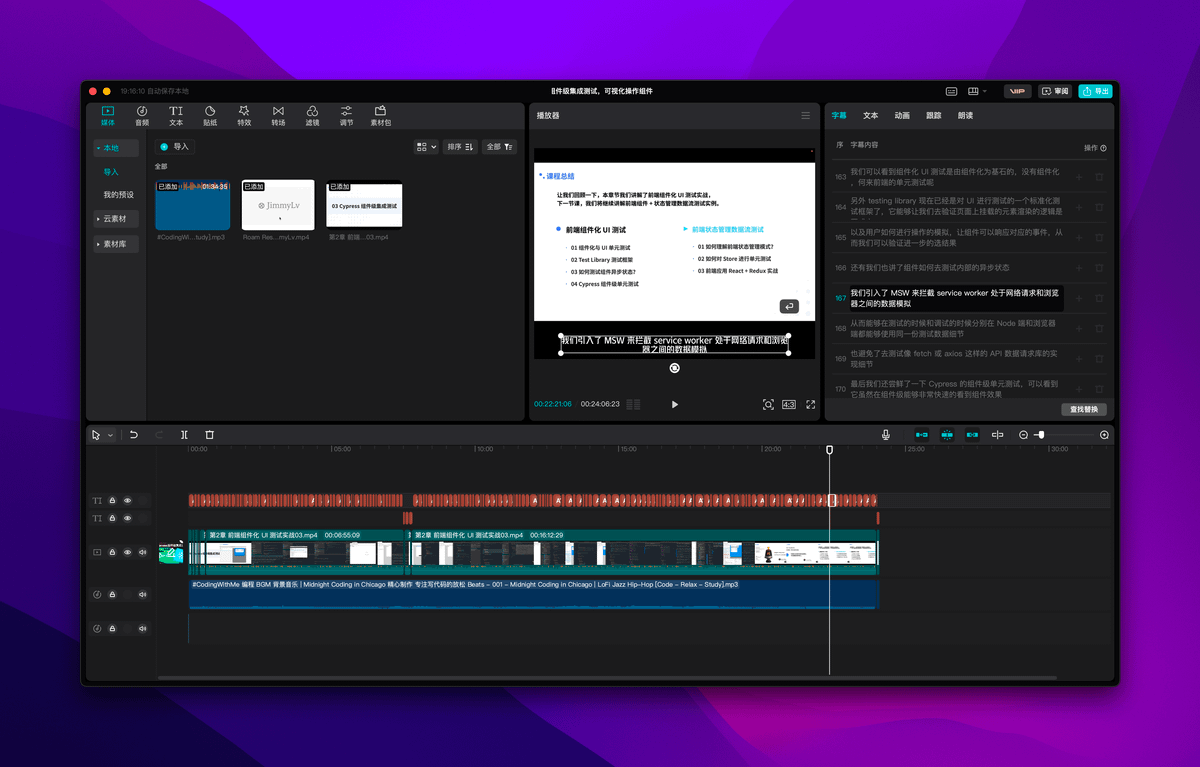1200x767 pixels.
Task: Click the trash delete icon in timeline toolbar
Action: (210, 435)
